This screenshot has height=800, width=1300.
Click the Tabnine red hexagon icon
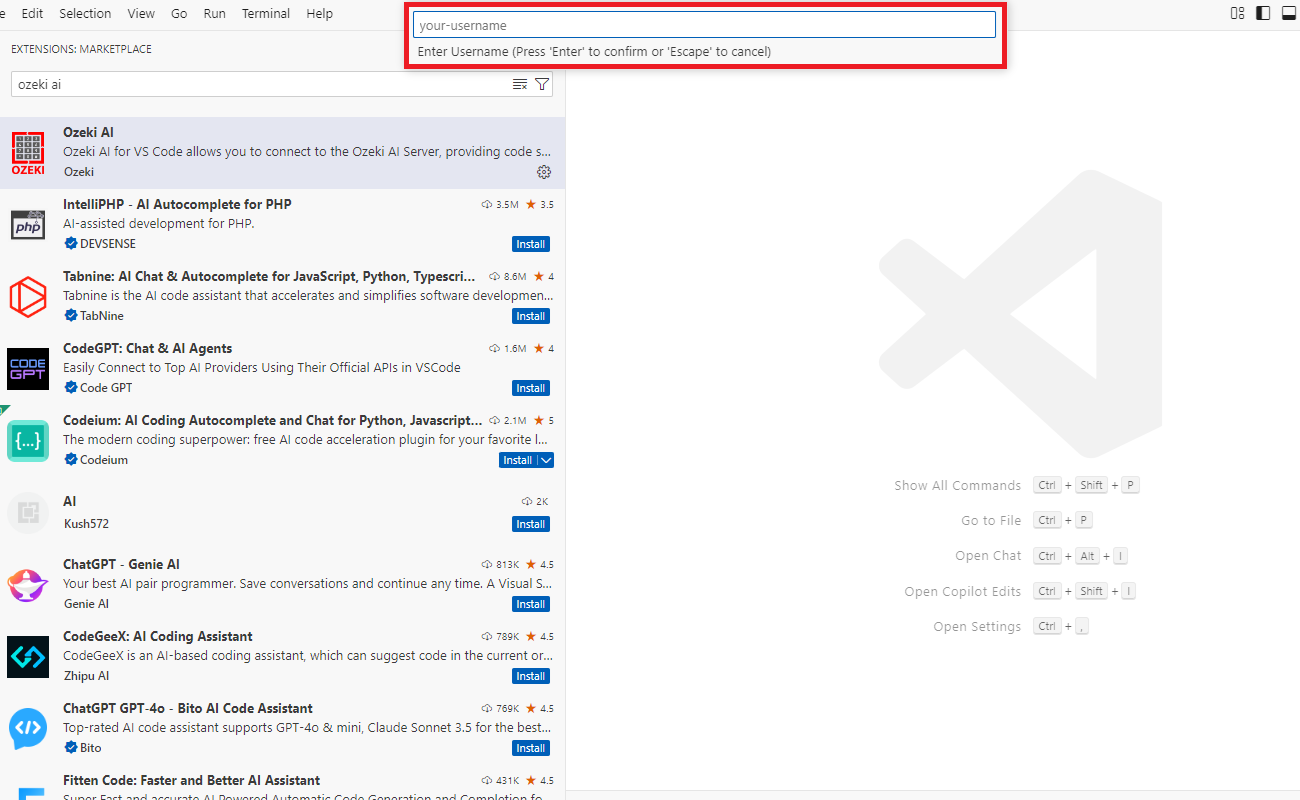tap(28, 297)
